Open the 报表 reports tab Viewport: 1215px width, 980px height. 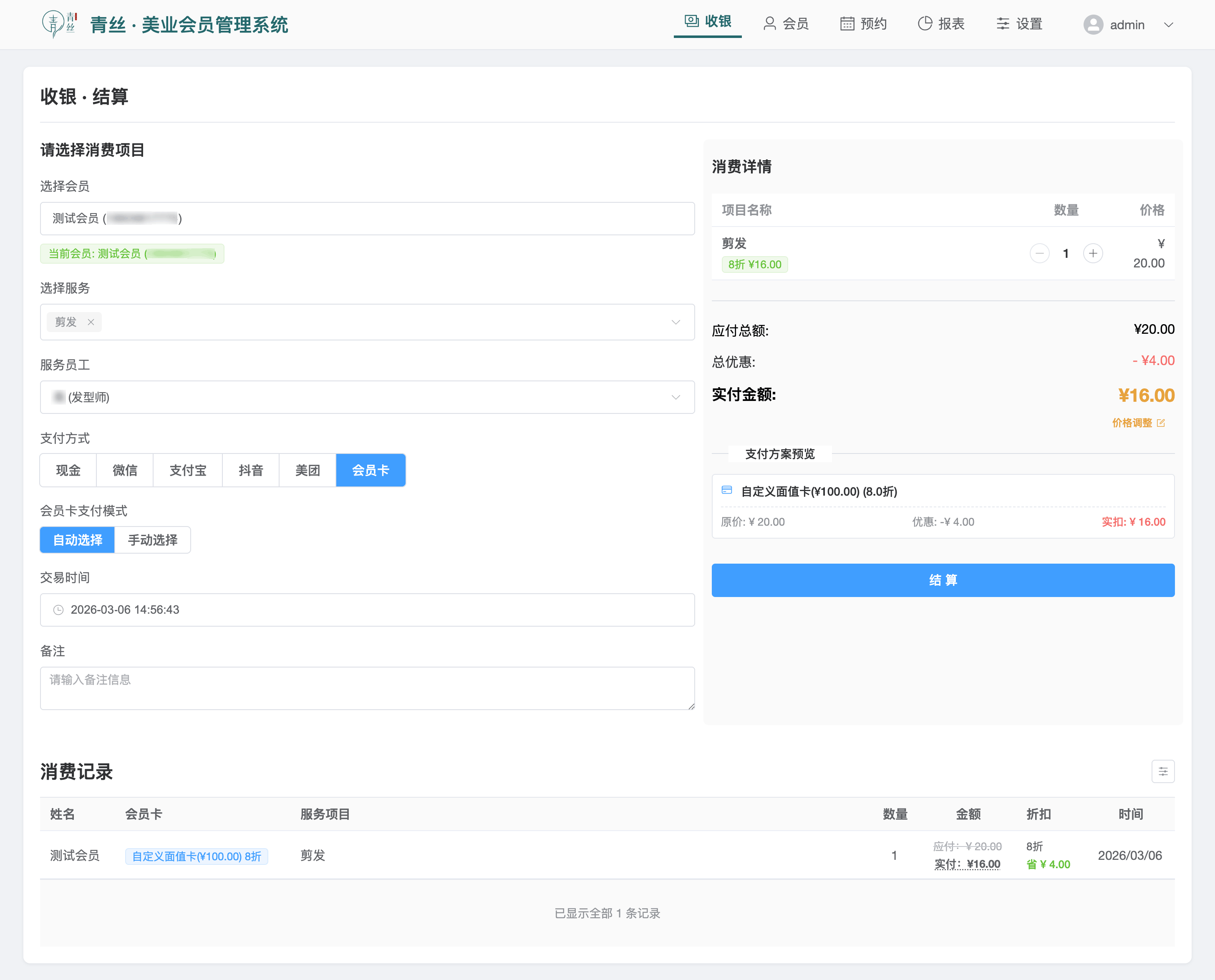point(941,24)
